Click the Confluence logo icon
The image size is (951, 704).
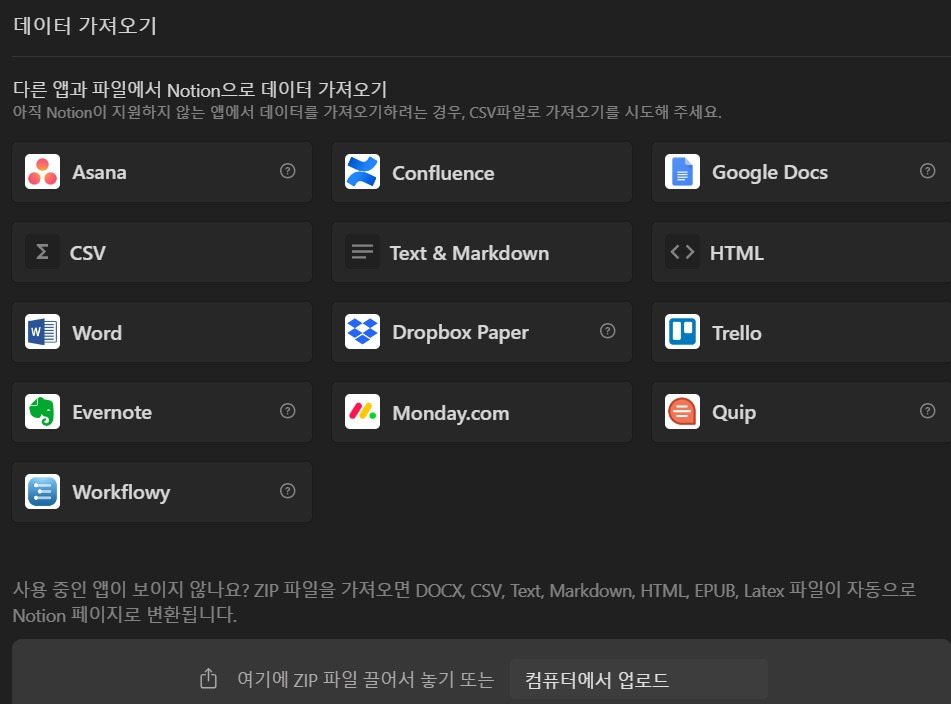[x=362, y=172]
